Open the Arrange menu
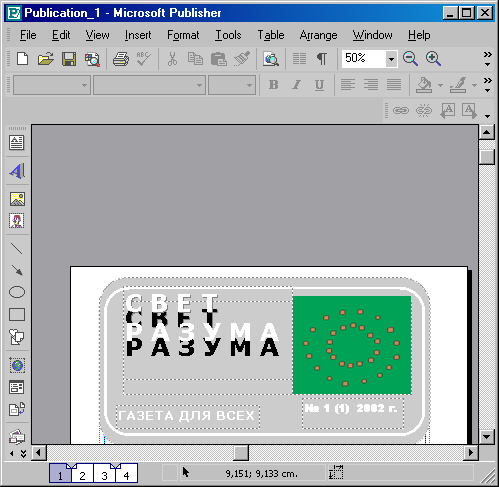 pos(318,35)
